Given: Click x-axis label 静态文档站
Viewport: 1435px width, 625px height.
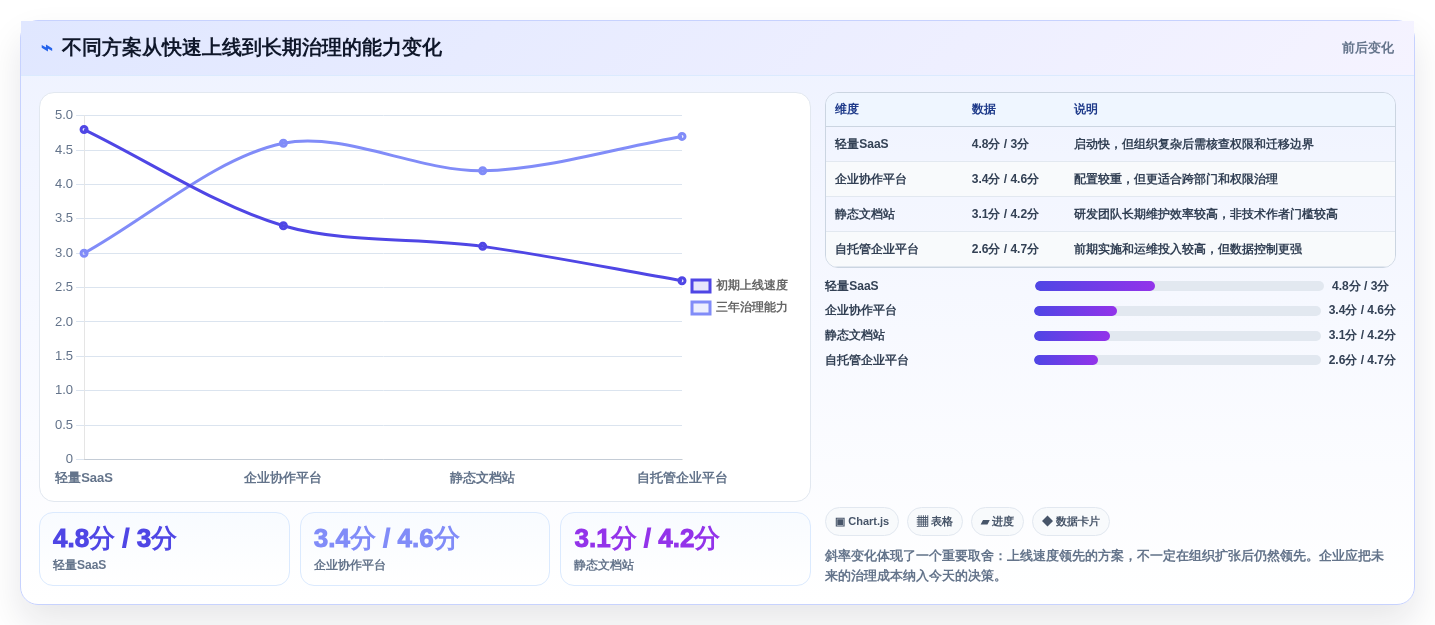Looking at the screenshot, I should point(482,478).
